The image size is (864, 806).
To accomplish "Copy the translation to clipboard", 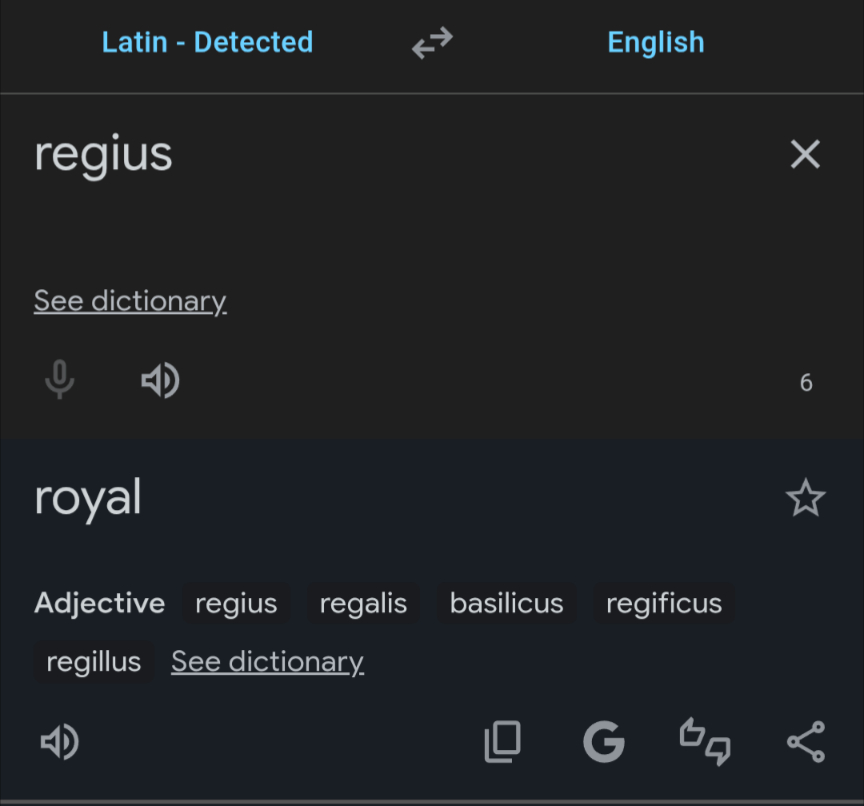I will 503,741.
